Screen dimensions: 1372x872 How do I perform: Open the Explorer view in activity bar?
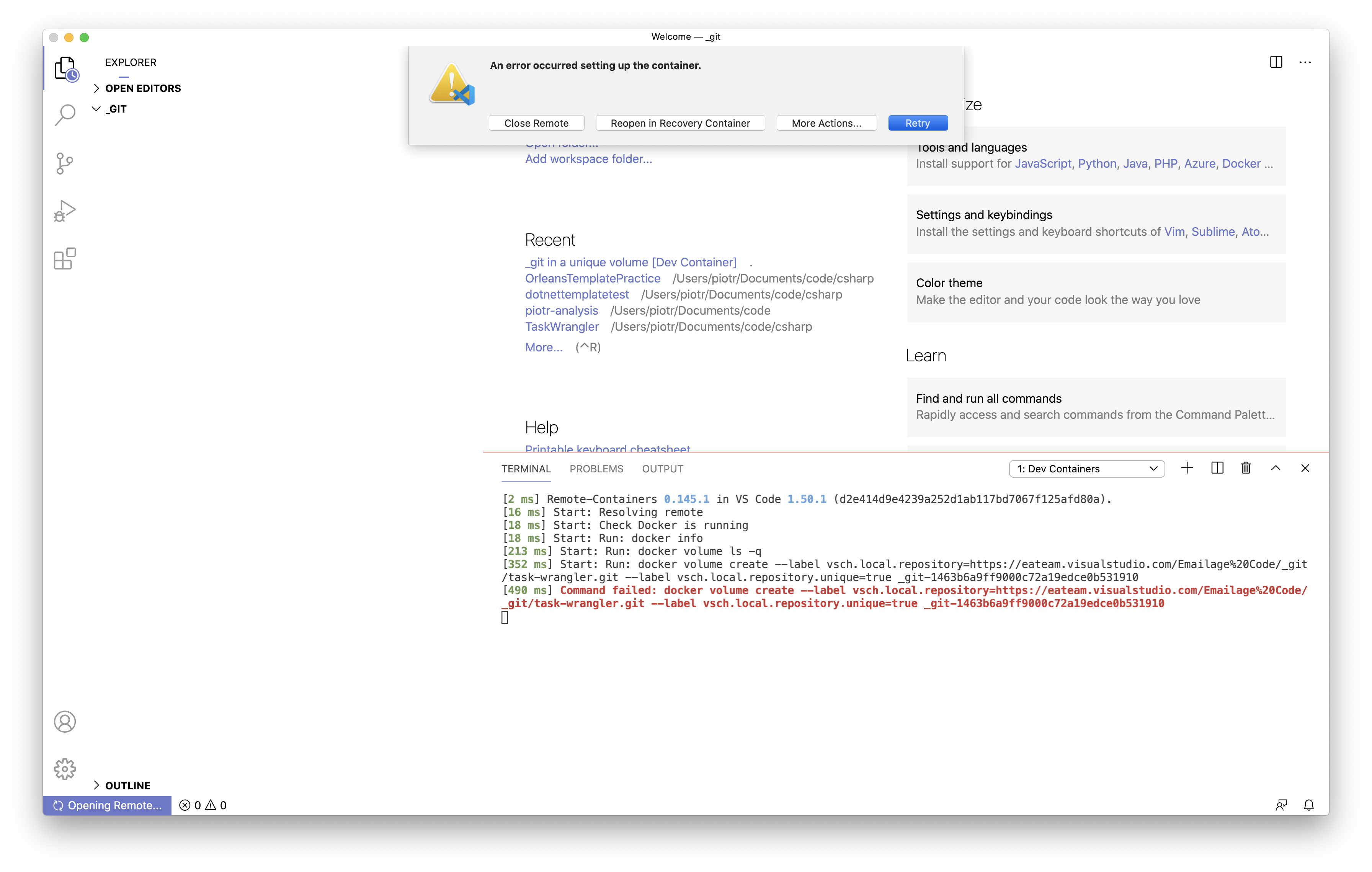tap(65, 69)
